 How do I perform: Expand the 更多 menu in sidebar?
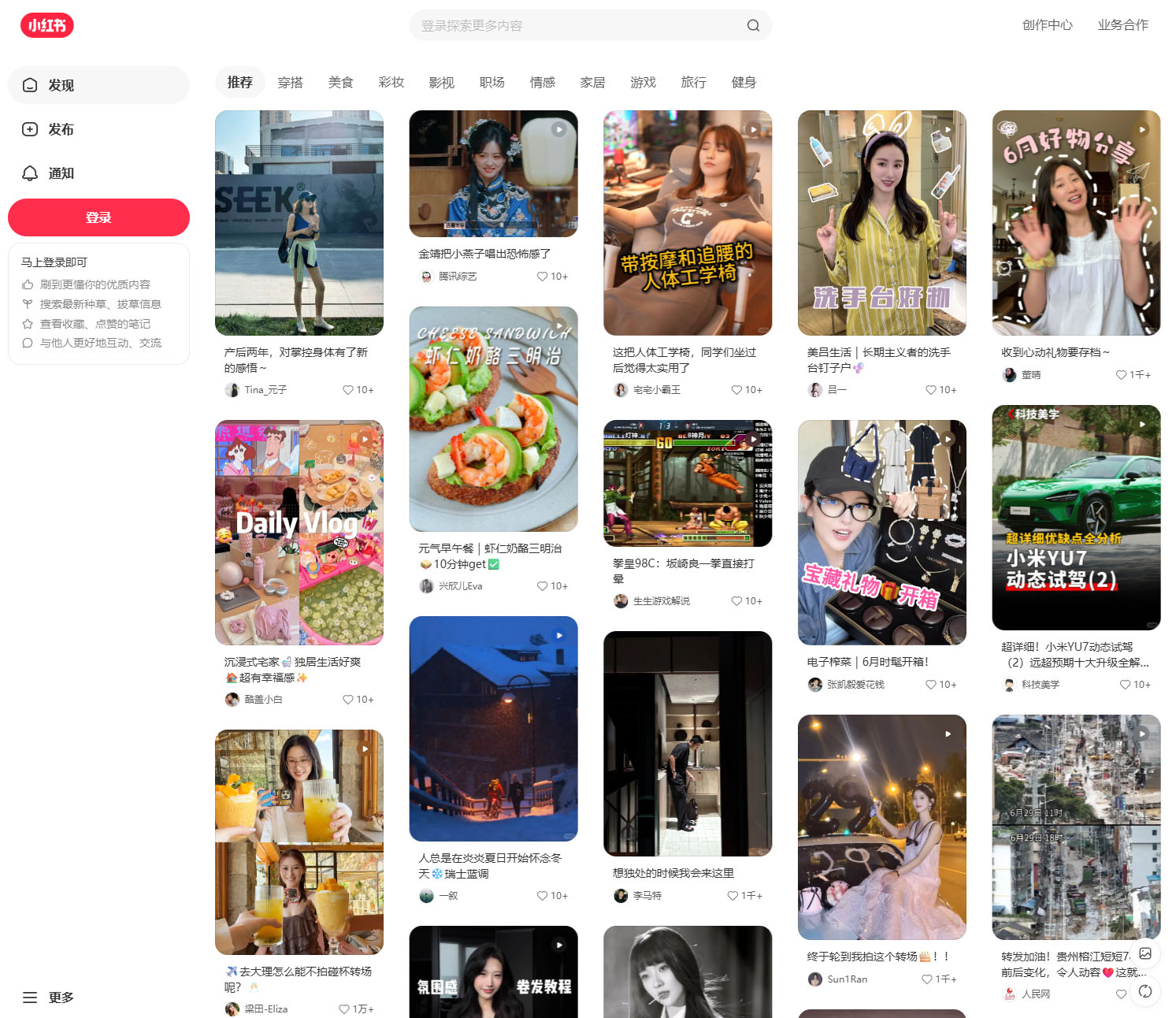click(x=49, y=998)
